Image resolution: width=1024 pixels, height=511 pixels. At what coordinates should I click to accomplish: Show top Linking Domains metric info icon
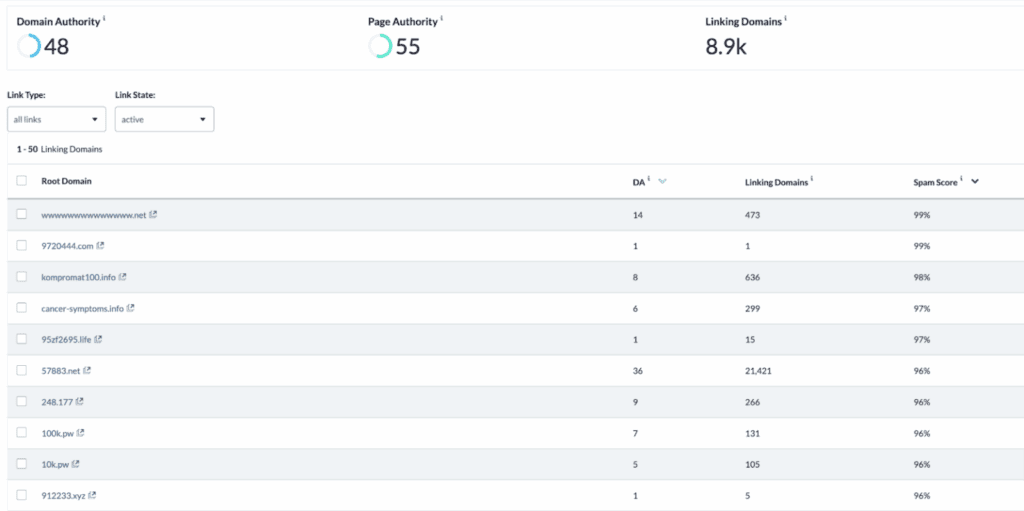785,19
